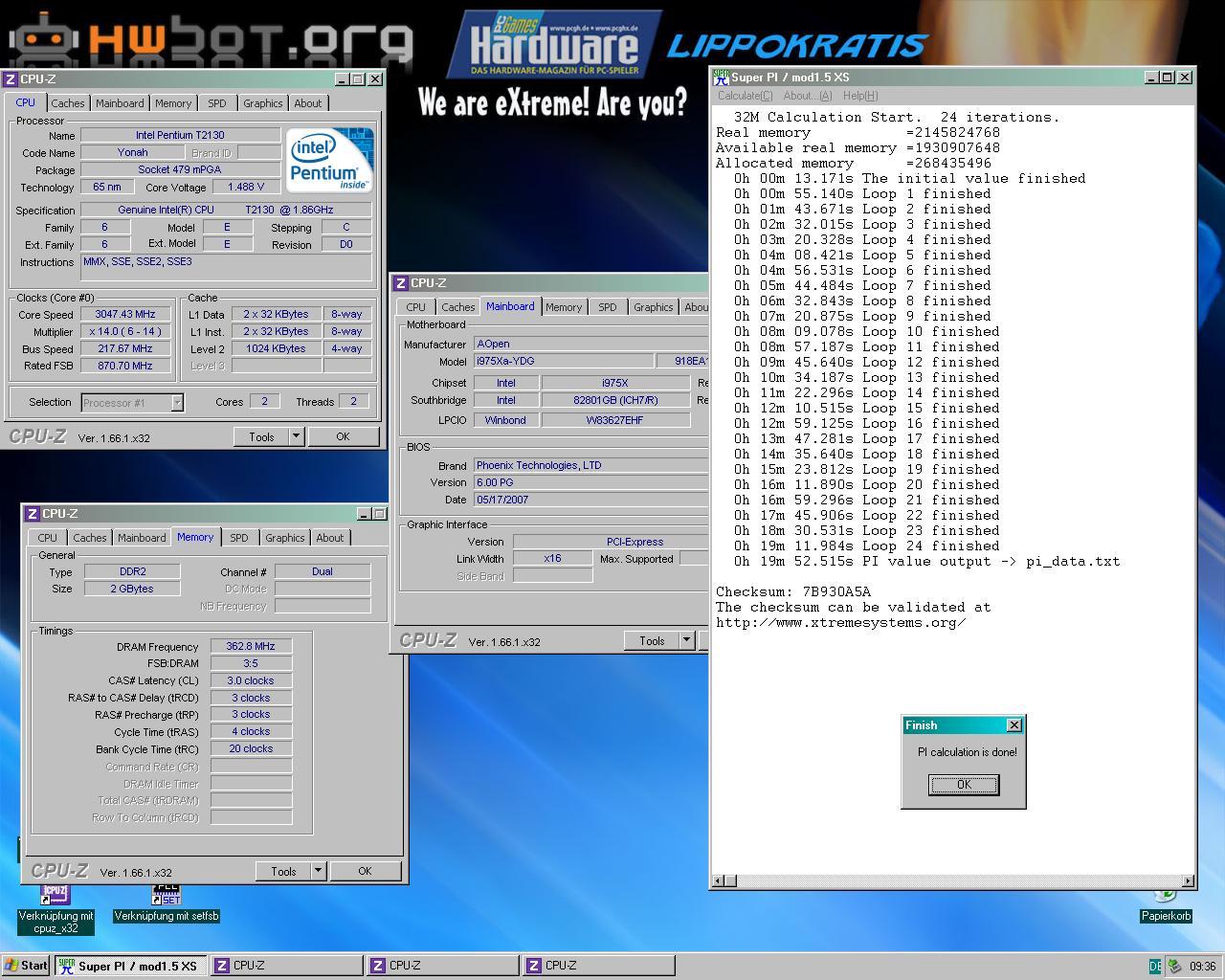1225x980 pixels.
Task: Expand the Tools dropdown arrow in the Mainboard window
Action: [x=687, y=641]
